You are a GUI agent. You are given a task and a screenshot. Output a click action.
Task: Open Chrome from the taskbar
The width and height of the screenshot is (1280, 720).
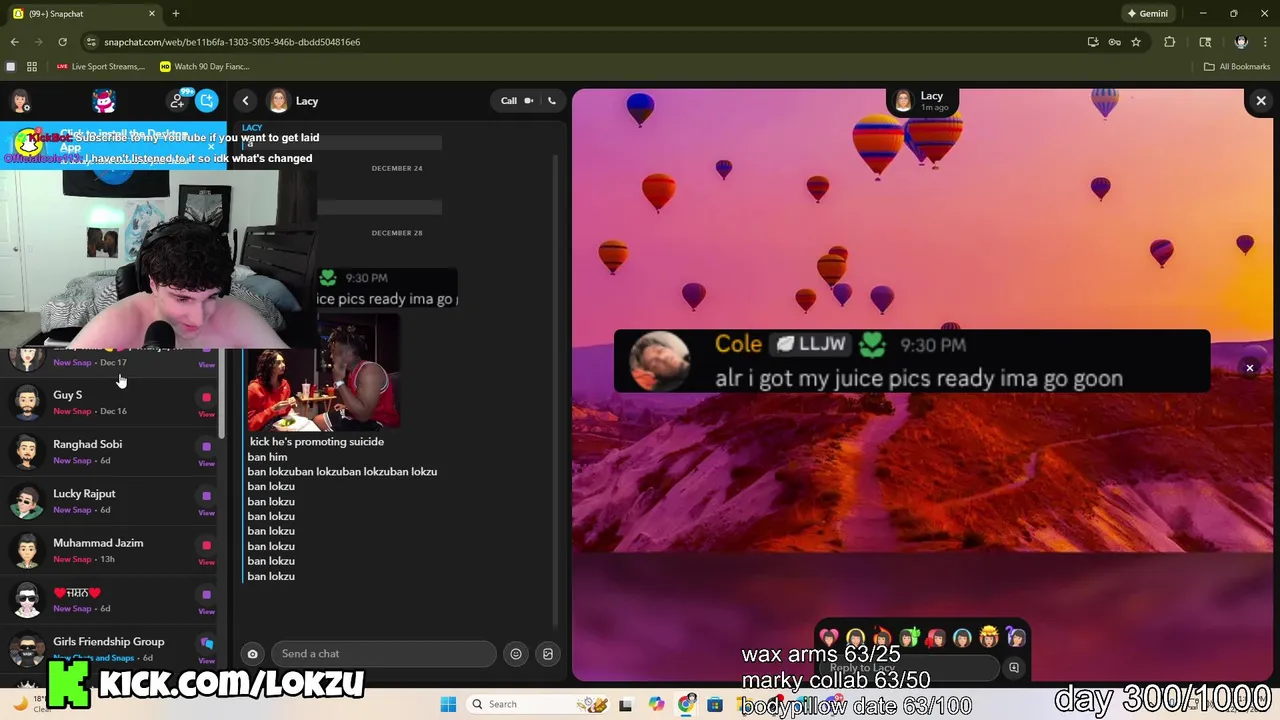coord(686,704)
